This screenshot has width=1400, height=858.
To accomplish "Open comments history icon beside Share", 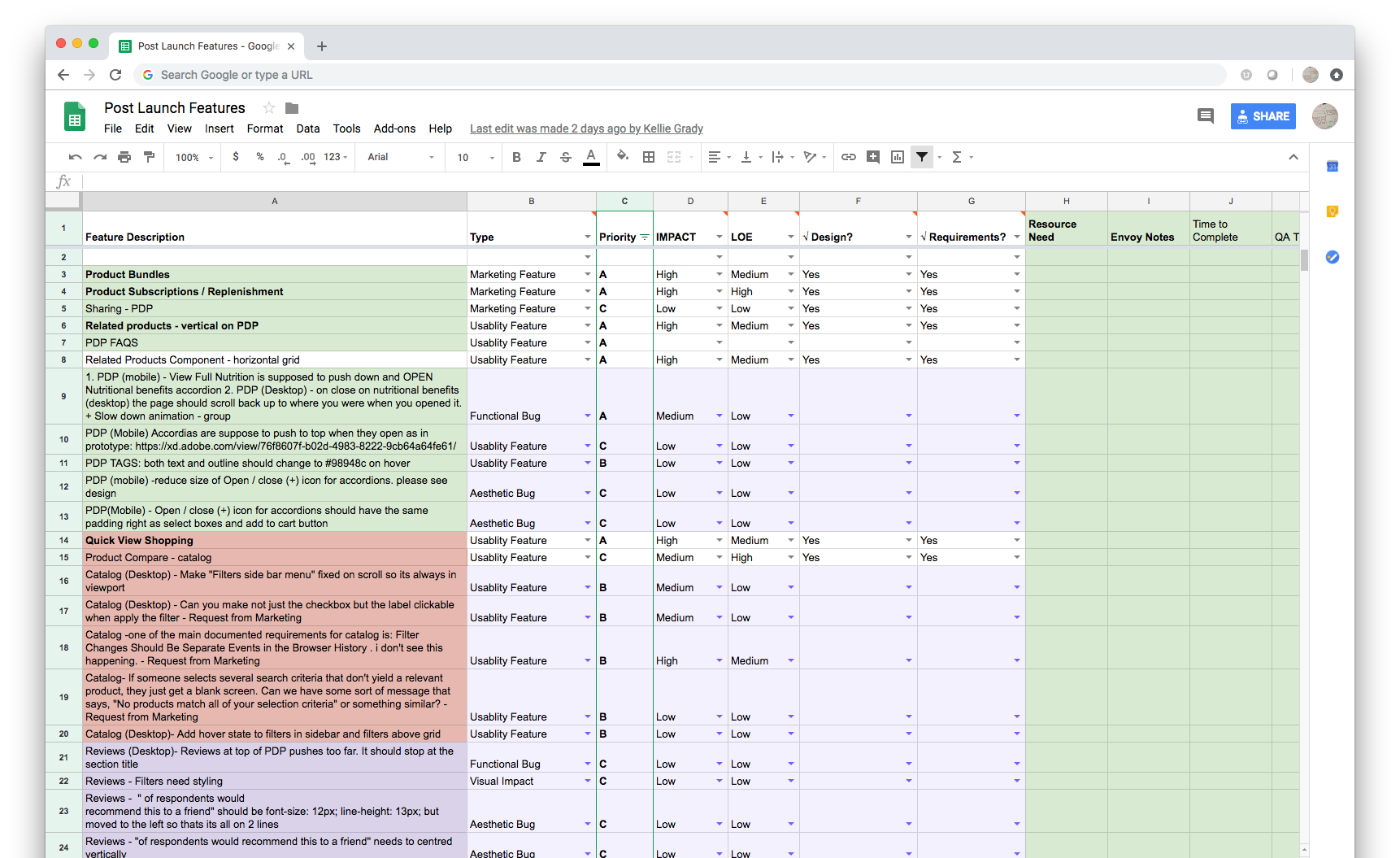I will pos(1206,116).
